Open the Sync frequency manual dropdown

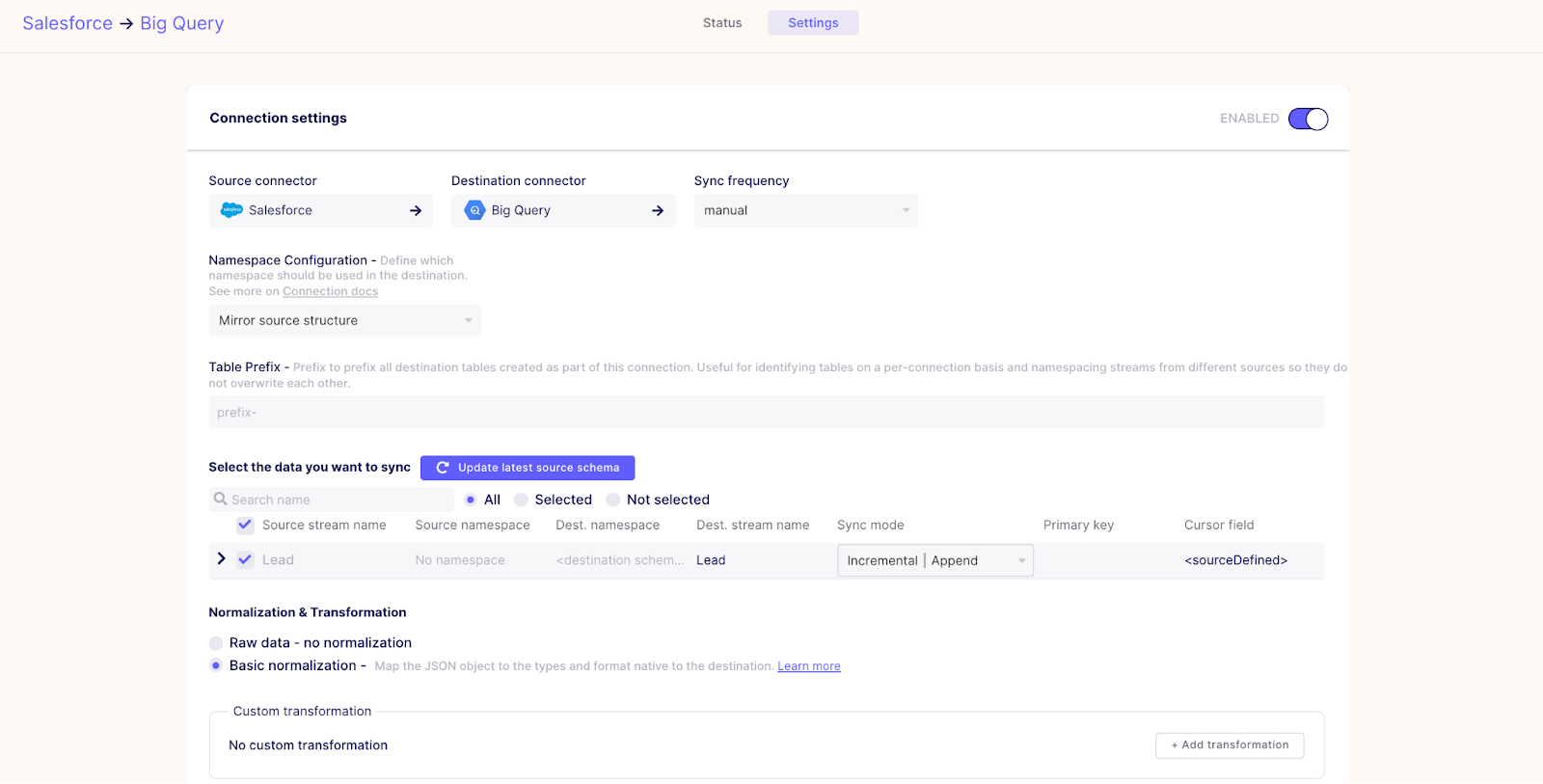click(805, 210)
